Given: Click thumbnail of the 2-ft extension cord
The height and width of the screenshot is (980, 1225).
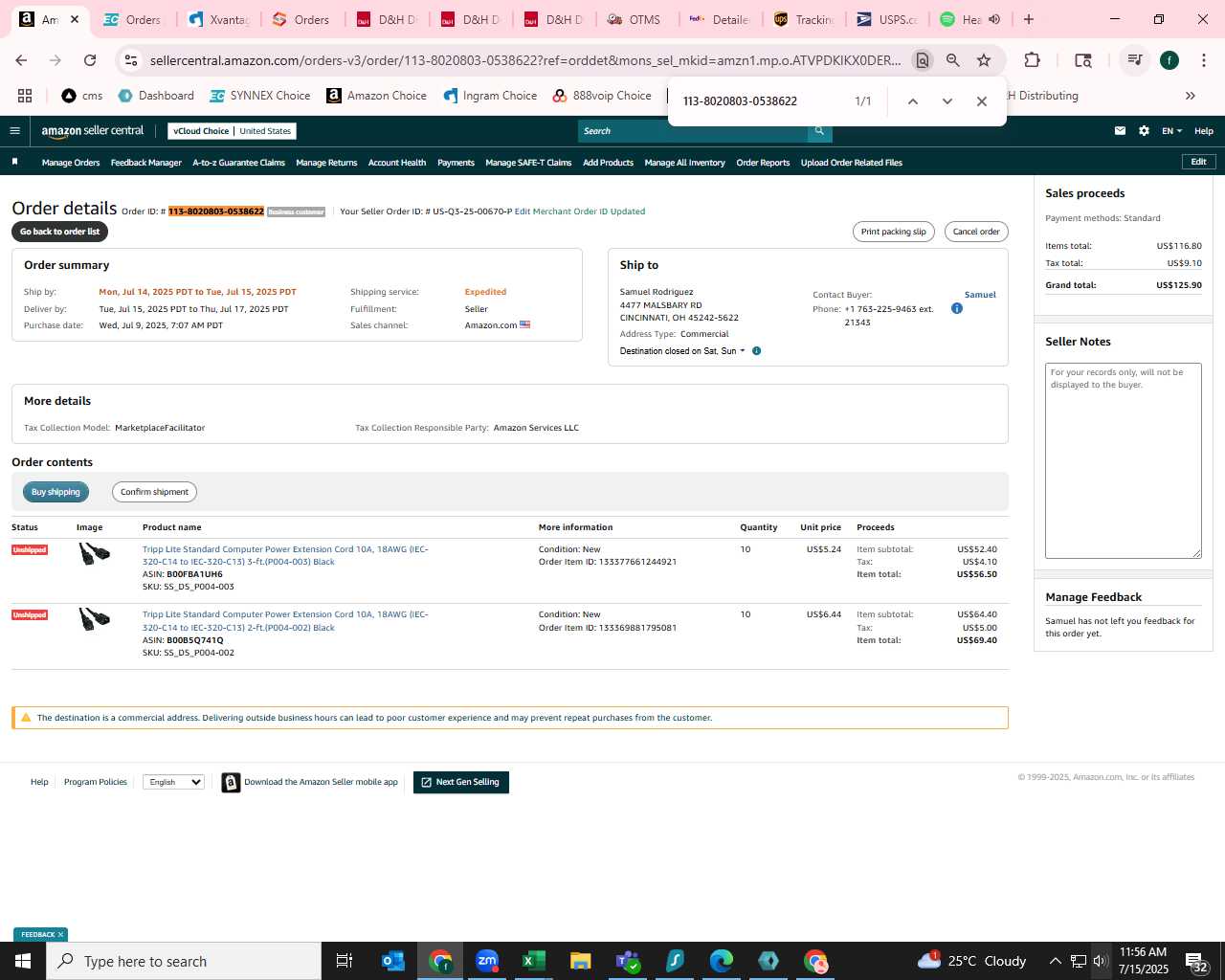Looking at the screenshot, I should pyautogui.click(x=94, y=618).
